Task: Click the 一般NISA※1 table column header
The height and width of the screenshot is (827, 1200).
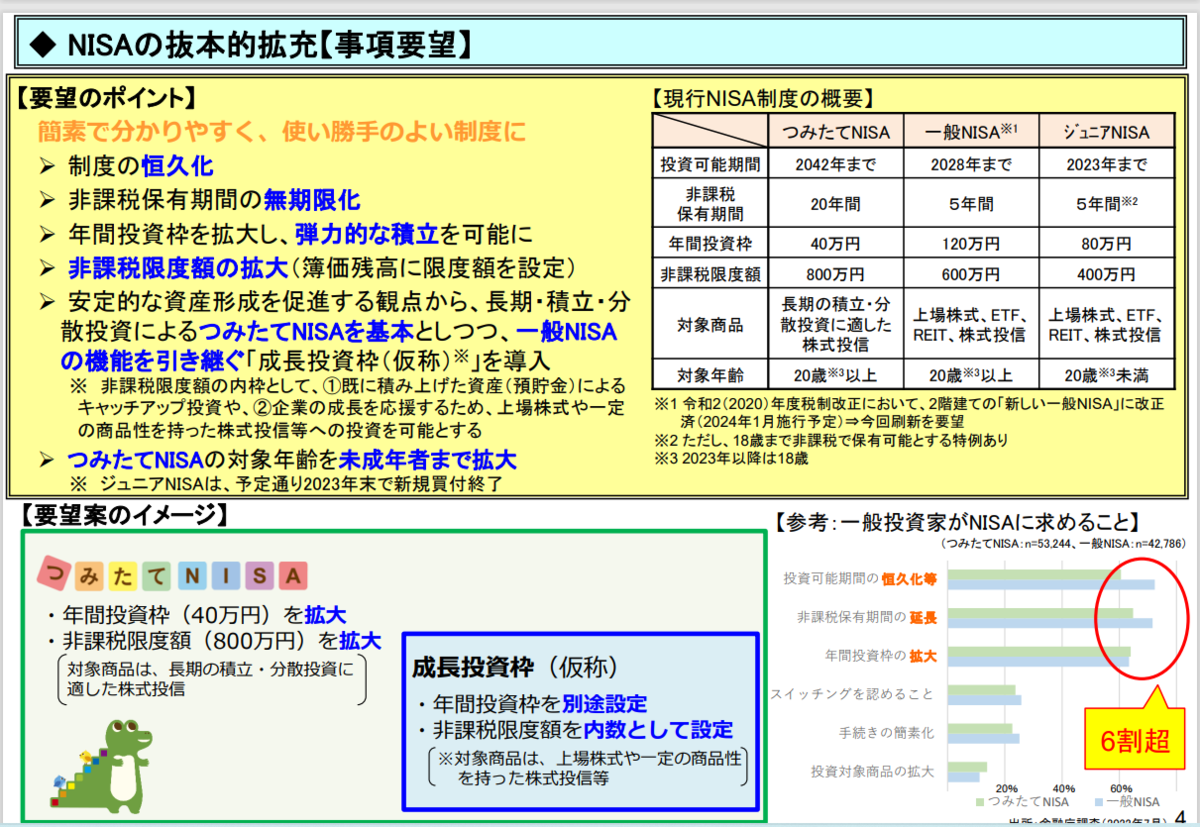Action: coord(970,132)
